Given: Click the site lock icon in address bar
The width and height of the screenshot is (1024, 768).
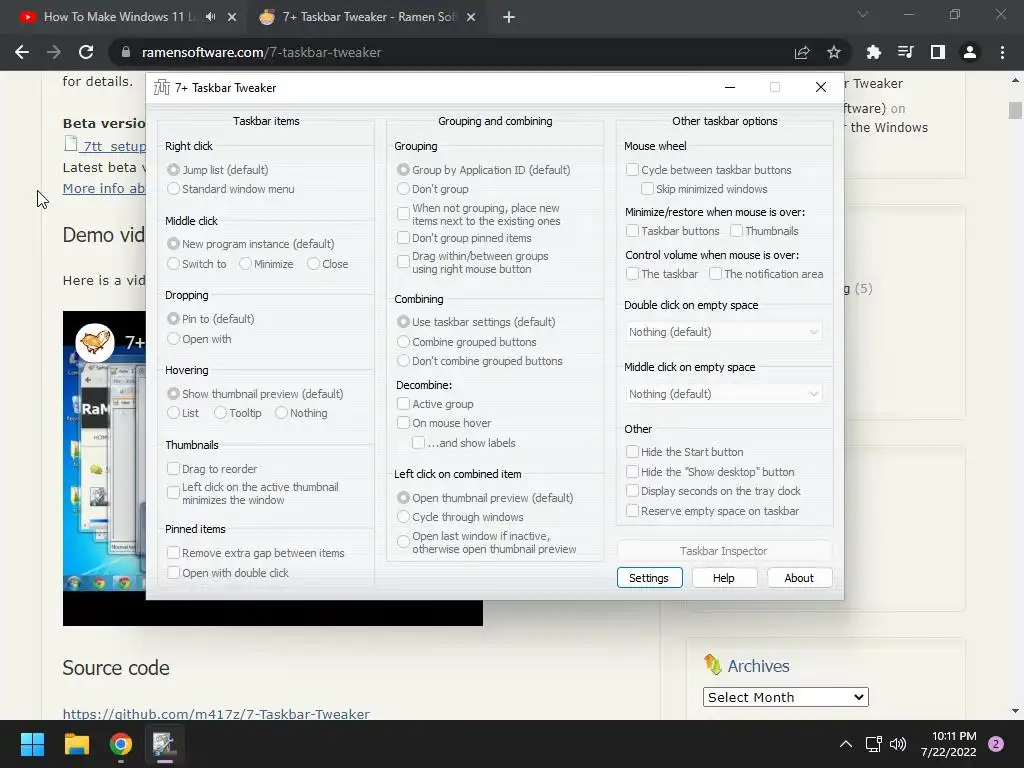Looking at the screenshot, I should click(125, 52).
